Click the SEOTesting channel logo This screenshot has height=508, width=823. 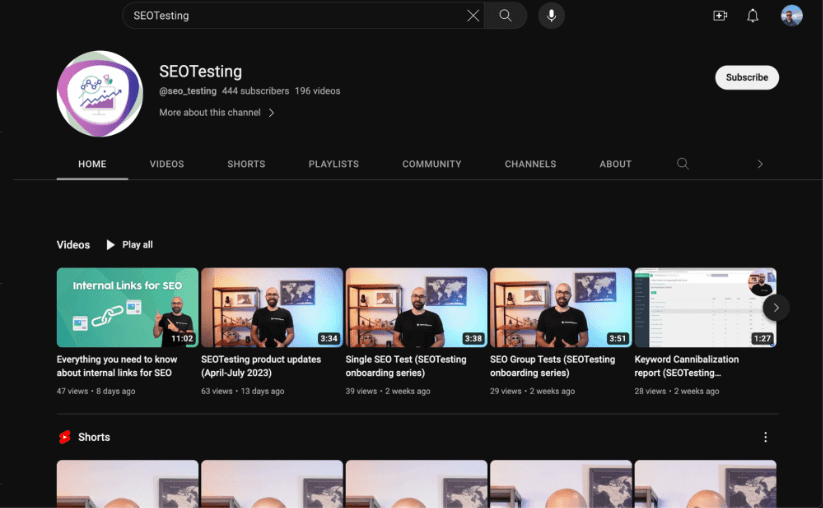pyautogui.click(x=100, y=94)
